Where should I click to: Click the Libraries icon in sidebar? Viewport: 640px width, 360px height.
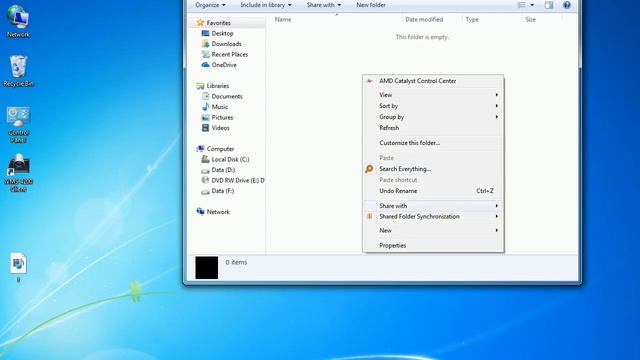tap(200, 86)
